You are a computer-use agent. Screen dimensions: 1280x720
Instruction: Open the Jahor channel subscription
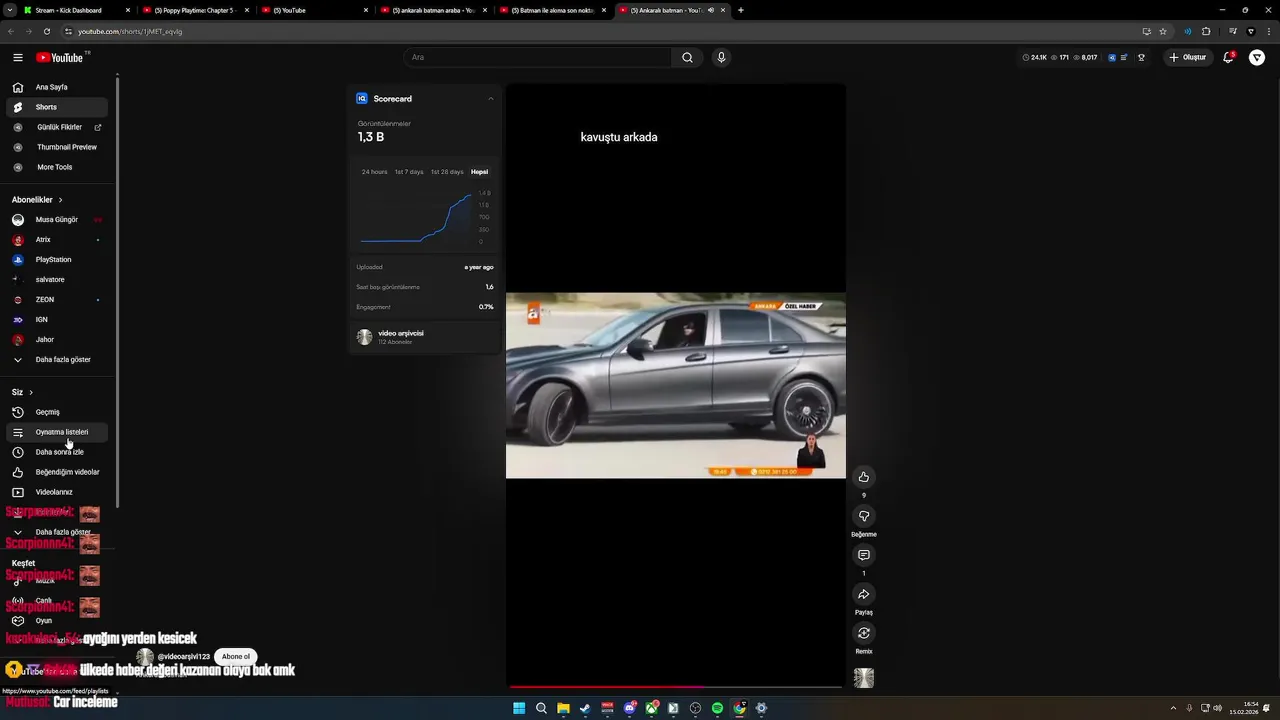57,339
